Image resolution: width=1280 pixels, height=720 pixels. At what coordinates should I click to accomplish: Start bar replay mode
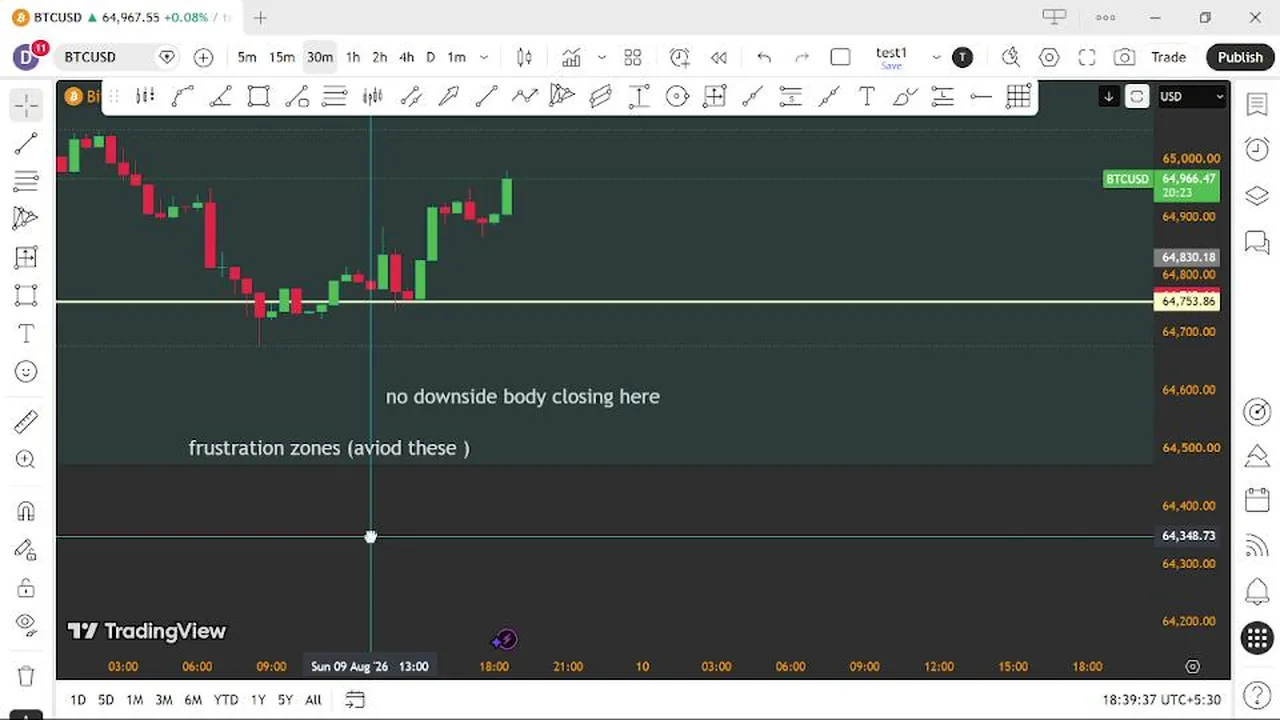pyautogui.click(x=718, y=57)
